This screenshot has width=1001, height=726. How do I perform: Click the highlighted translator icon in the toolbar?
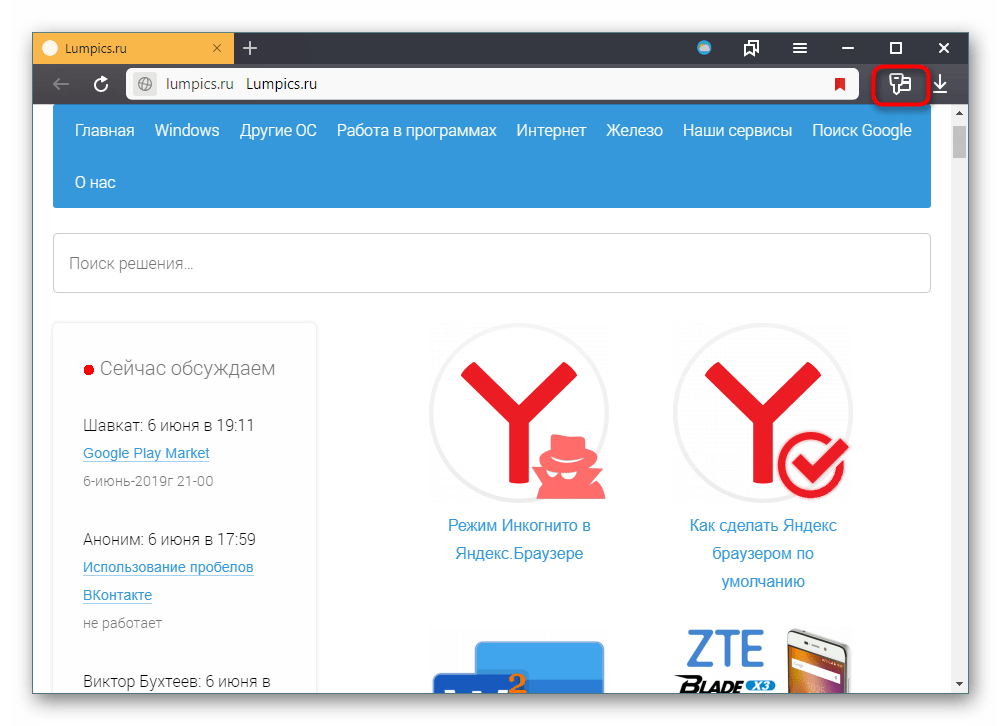(901, 85)
